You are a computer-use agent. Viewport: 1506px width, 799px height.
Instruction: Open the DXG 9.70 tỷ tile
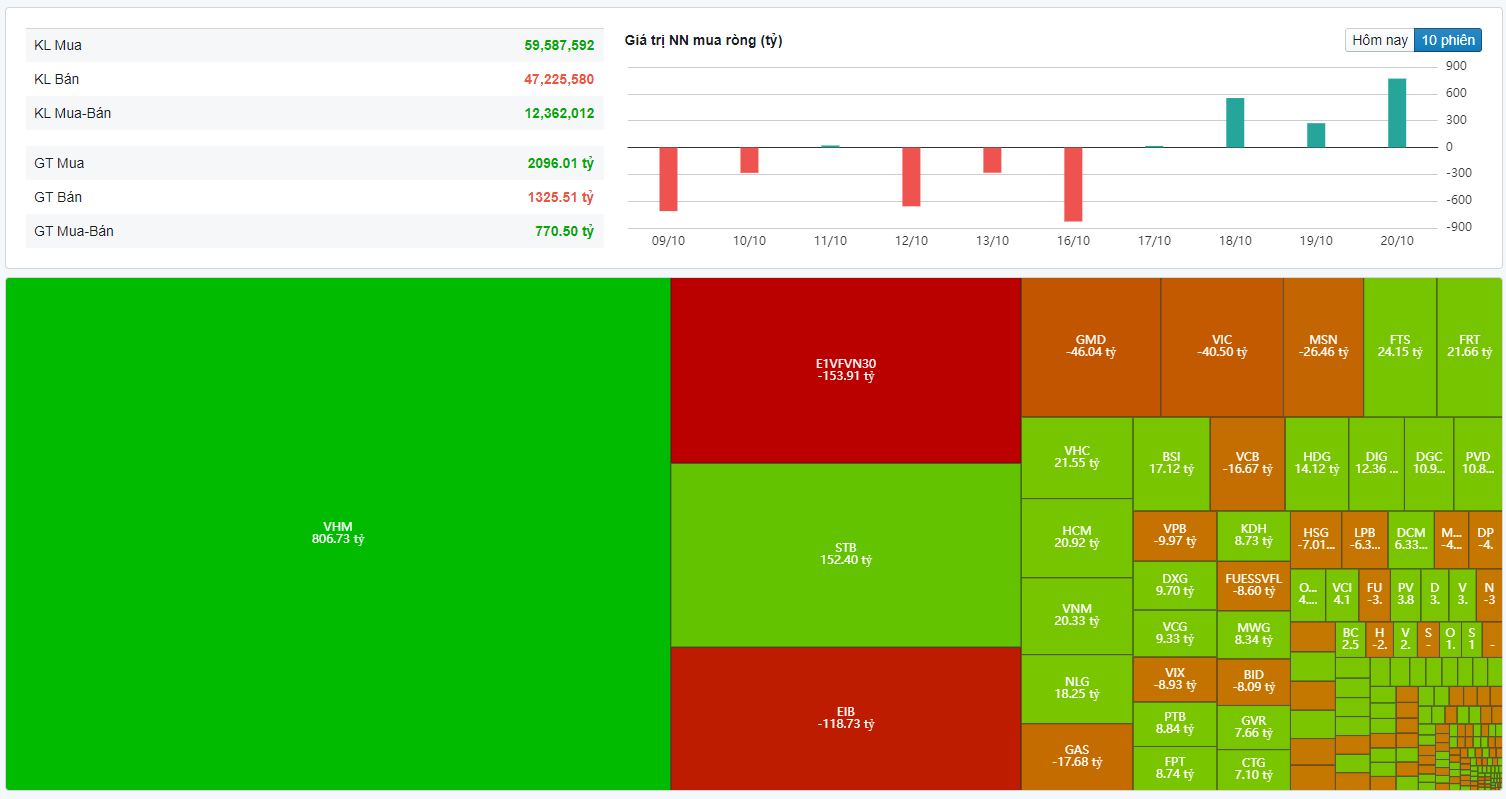click(x=1174, y=585)
